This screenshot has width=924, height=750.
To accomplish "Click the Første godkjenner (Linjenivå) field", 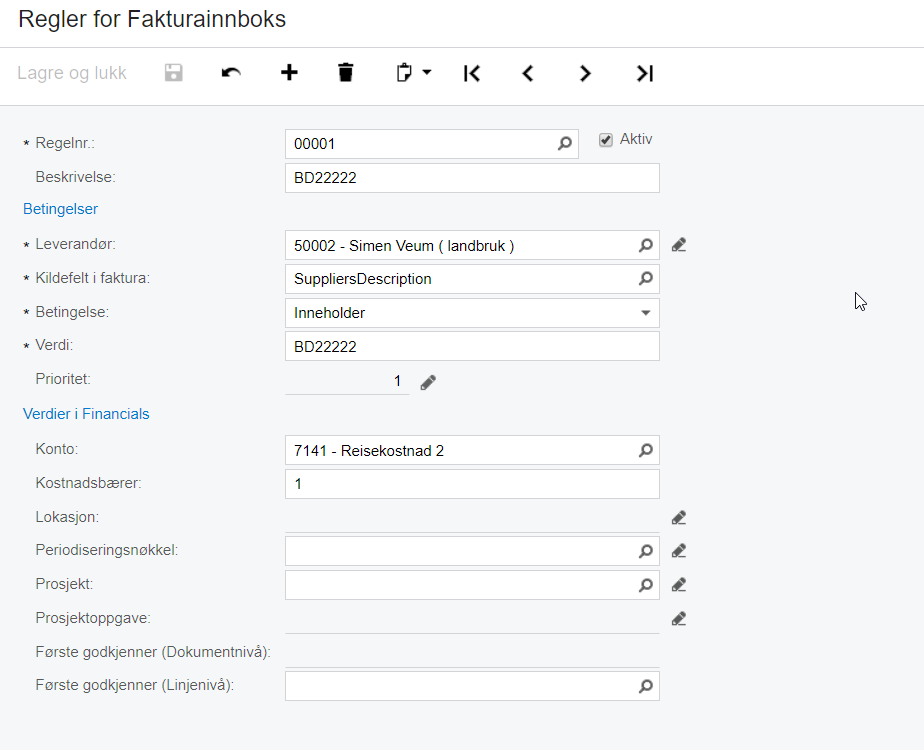I will 472,686.
